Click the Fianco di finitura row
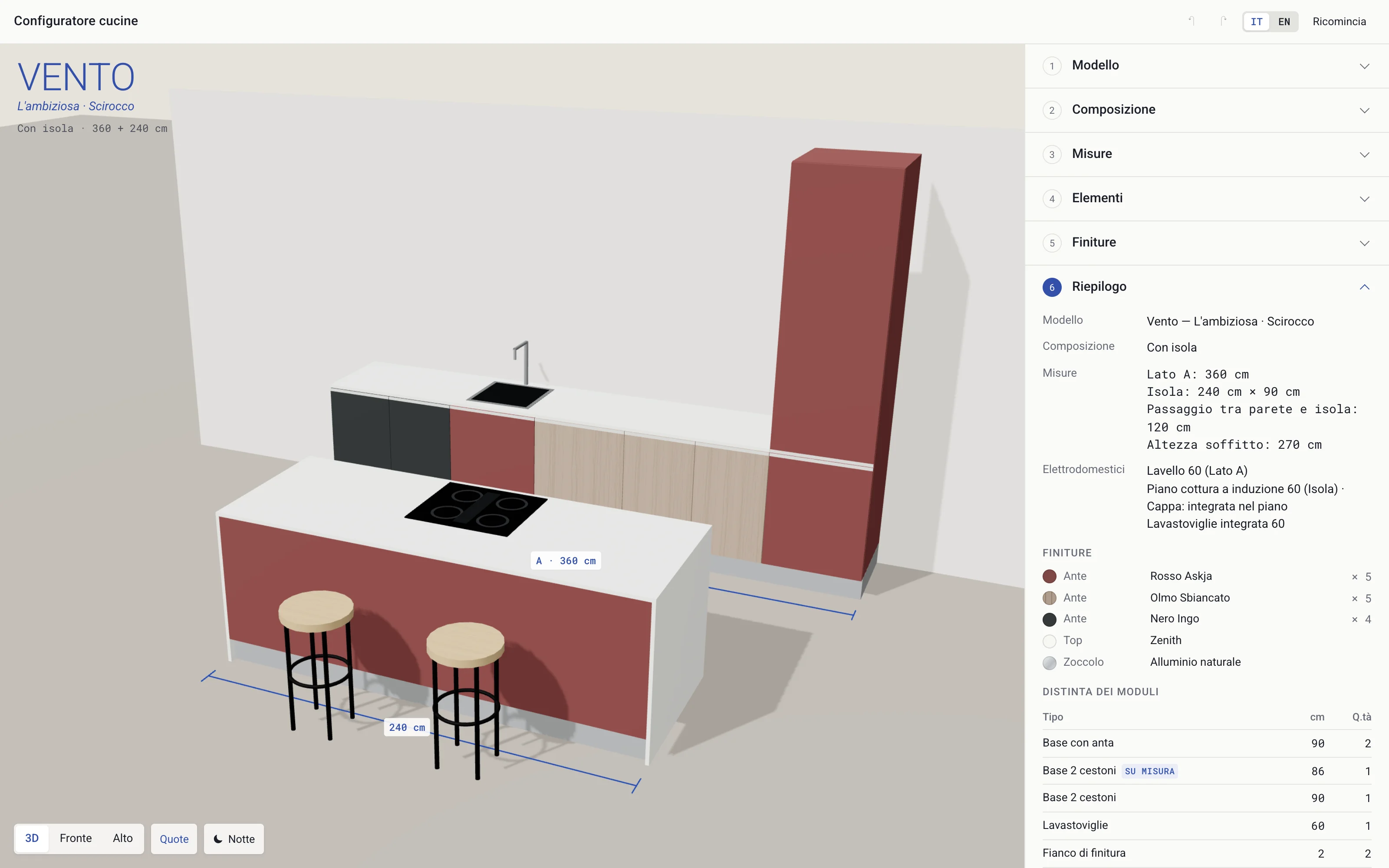The image size is (1389, 868). coord(1207,853)
